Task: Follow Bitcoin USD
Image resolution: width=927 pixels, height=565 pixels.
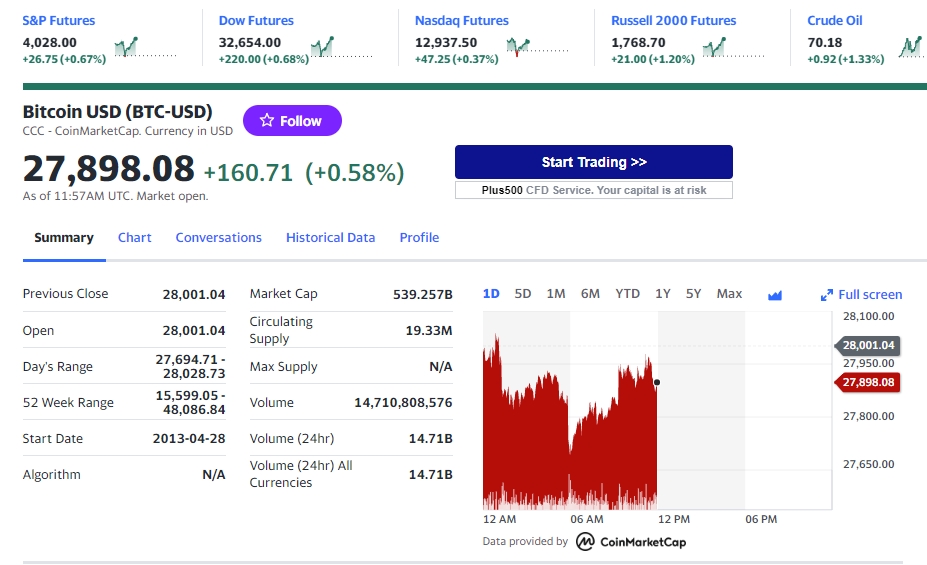Action: point(292,121)
